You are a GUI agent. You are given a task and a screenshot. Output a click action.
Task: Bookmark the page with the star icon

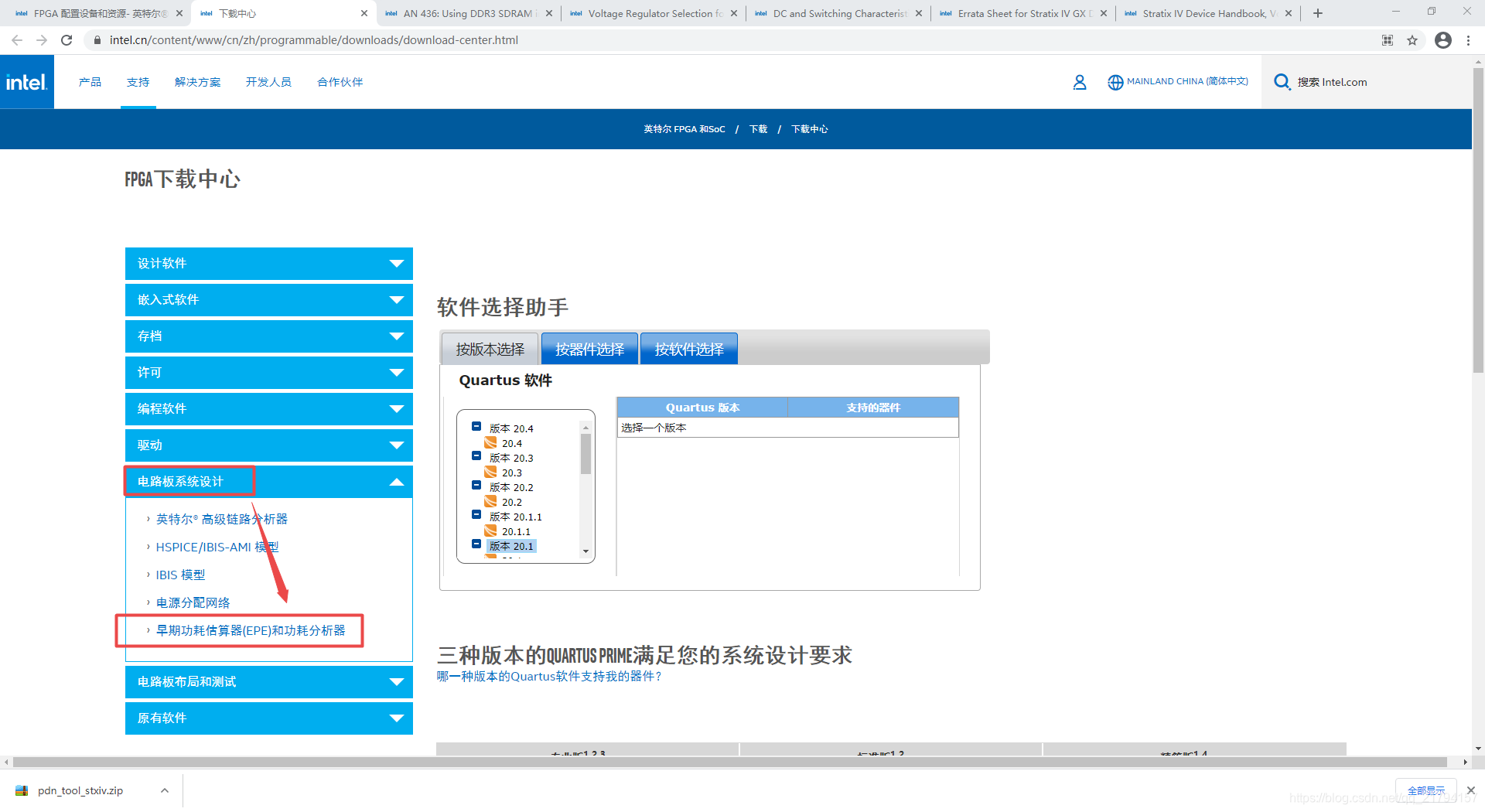click(1412, 40)
